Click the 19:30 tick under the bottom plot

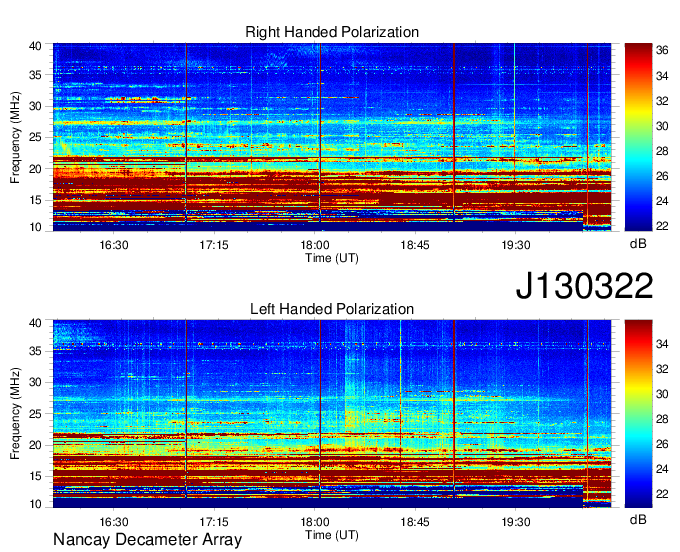[516, 522]
